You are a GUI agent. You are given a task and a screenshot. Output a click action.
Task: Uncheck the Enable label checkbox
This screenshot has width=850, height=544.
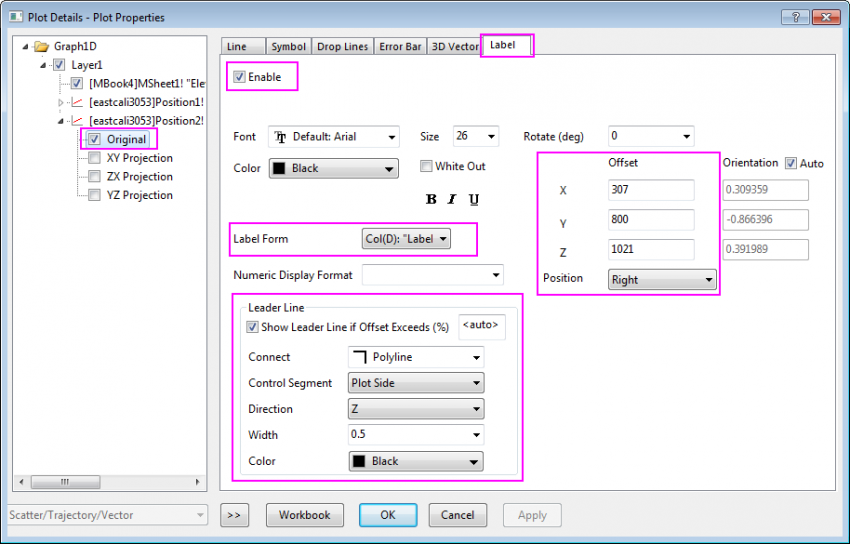click(x=239, y=77)
